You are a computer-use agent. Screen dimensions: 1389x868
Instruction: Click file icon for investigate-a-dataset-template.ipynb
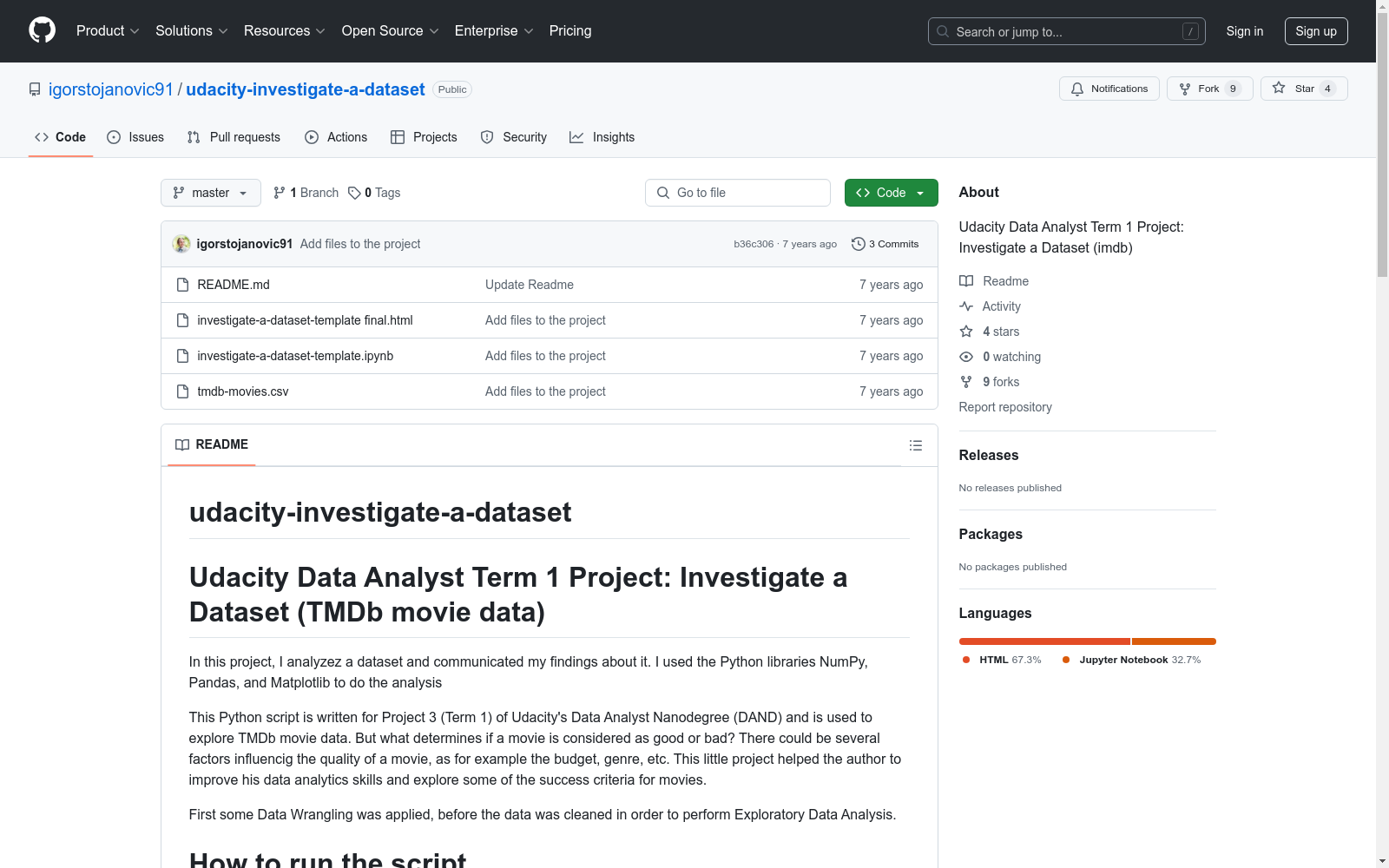point(182,356)
